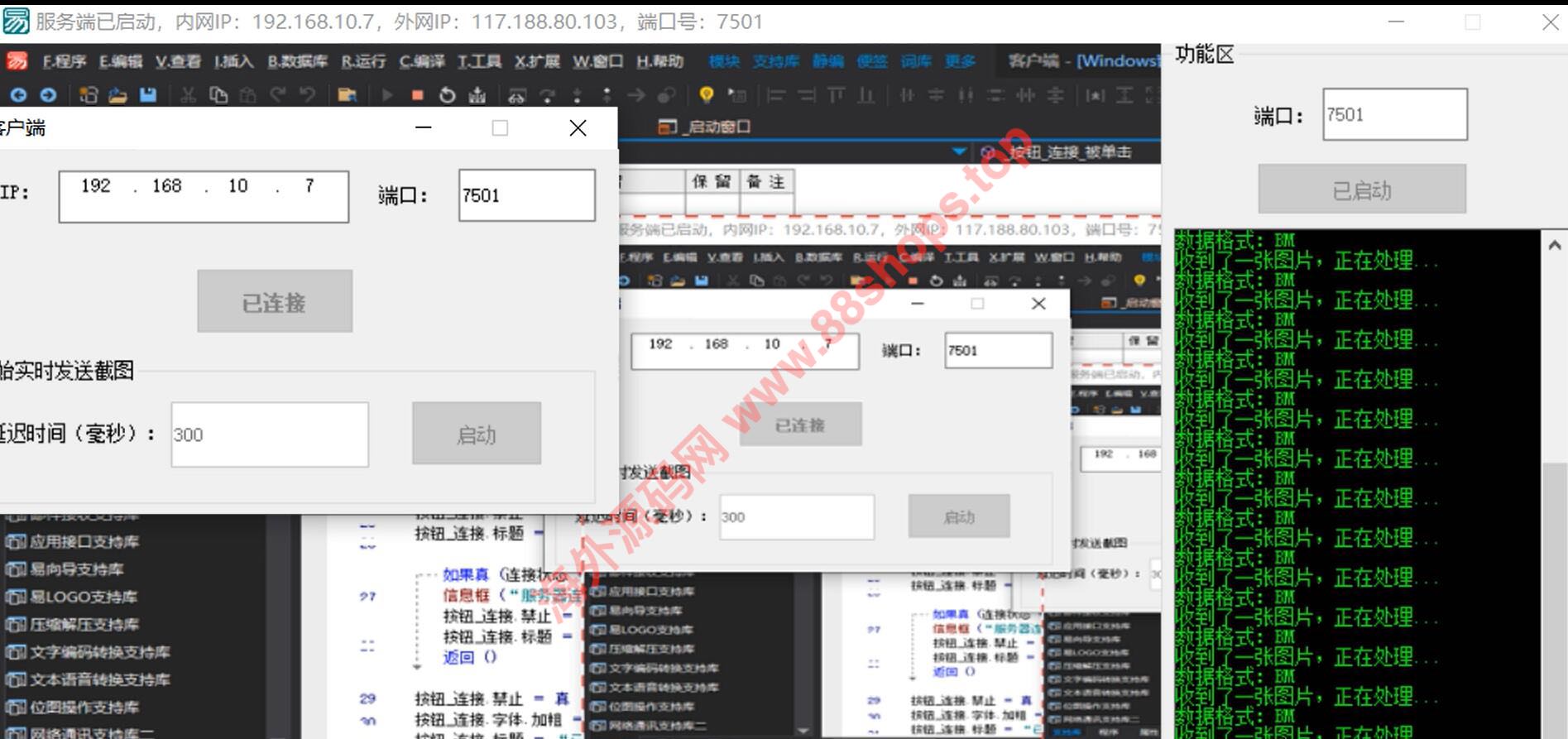The image size is (1568, 739).
Task: Click the run play triangle icon
Action: coord(386,95)
